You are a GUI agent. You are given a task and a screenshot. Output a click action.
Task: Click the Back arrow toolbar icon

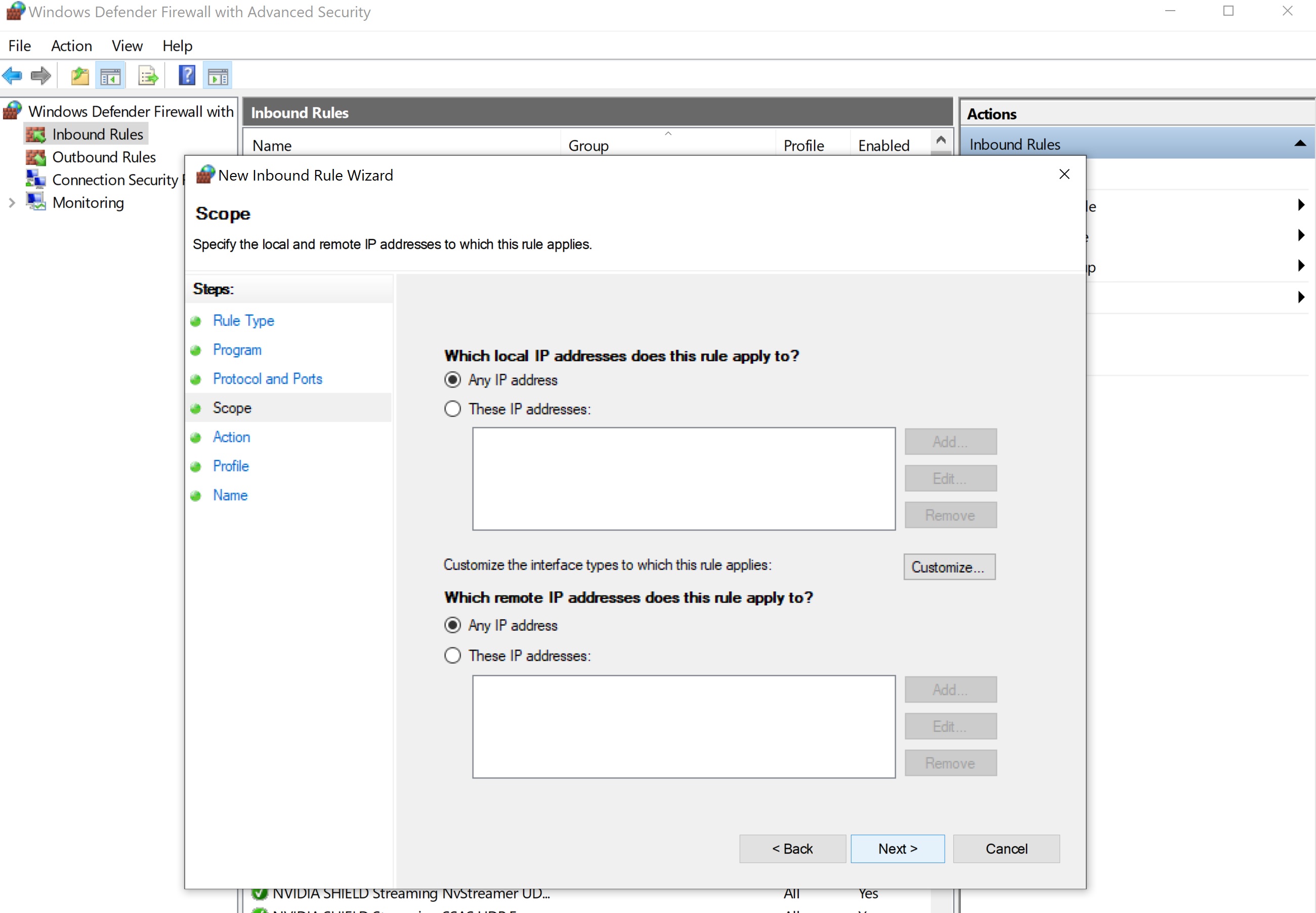pyautogui.click(x=12, y=75)
